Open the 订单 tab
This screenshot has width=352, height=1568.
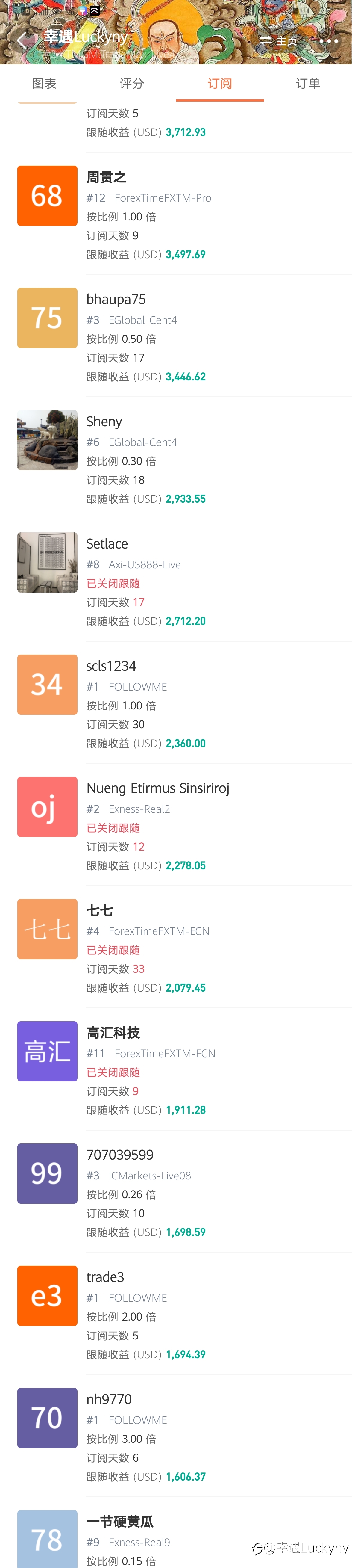[308, 83]
